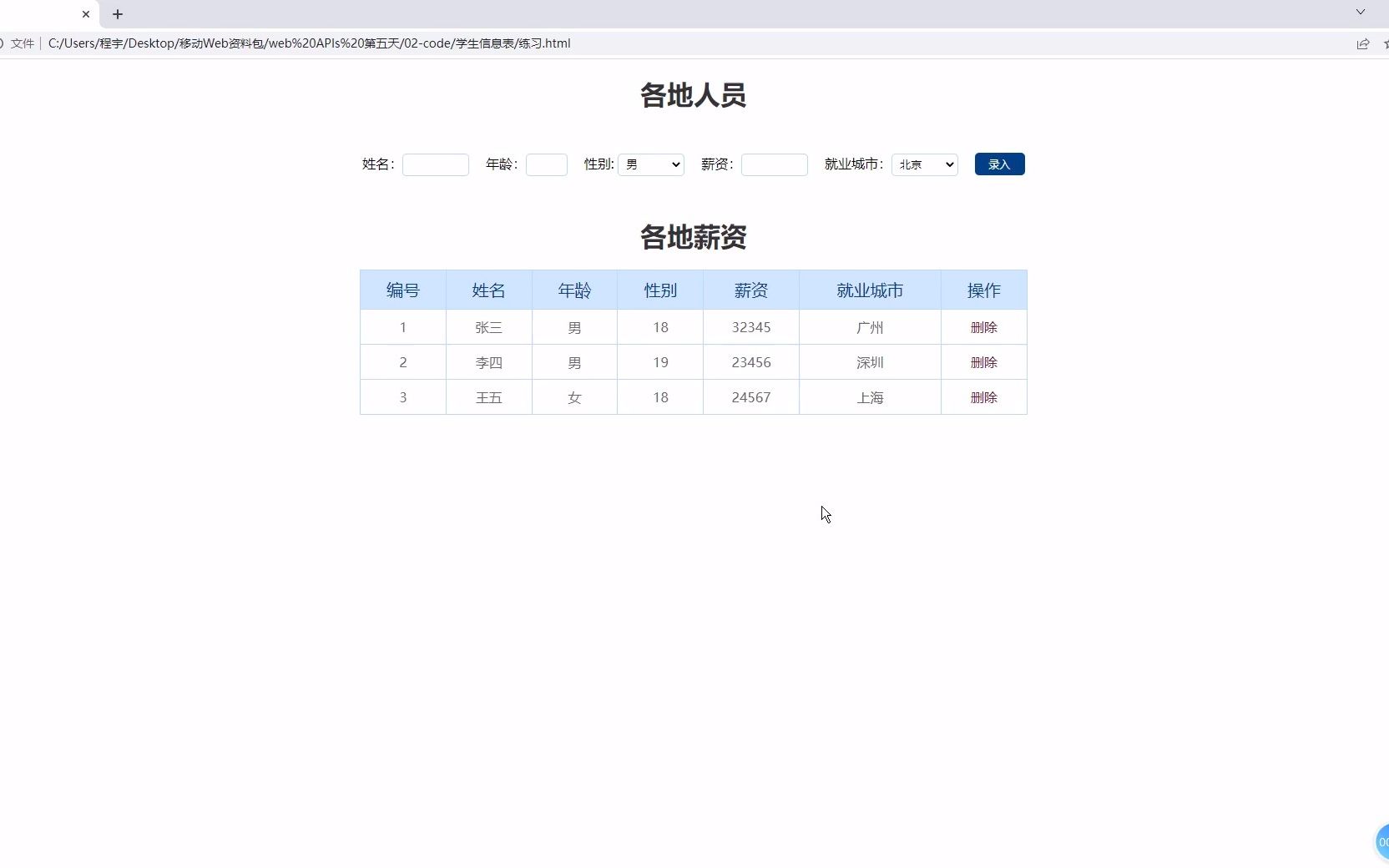Click the 编号 column header

tap(403, 290)
